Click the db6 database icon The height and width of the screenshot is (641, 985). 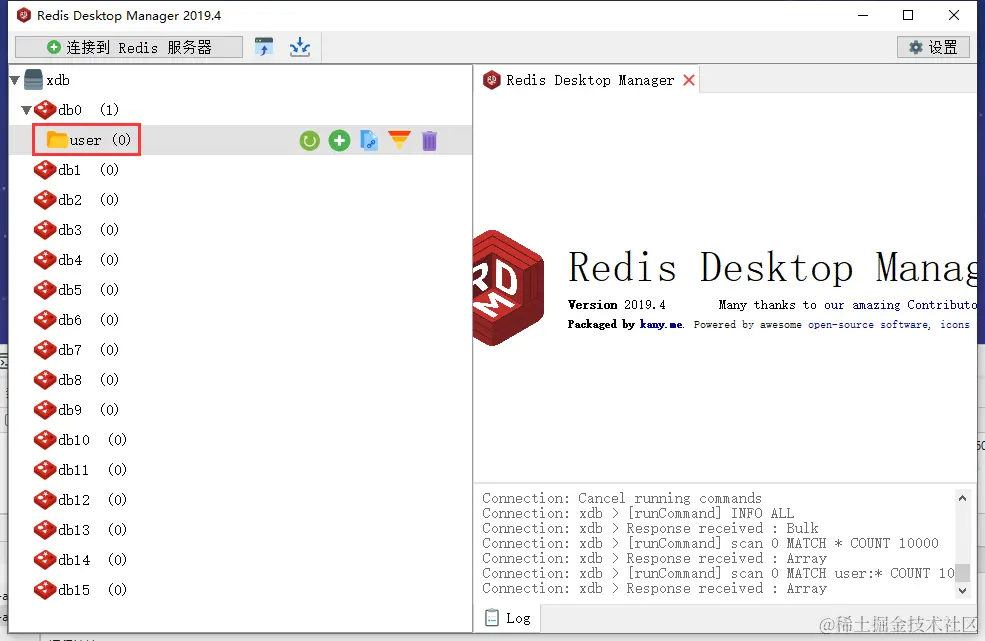pyautogui.click(x=45, y=320)
